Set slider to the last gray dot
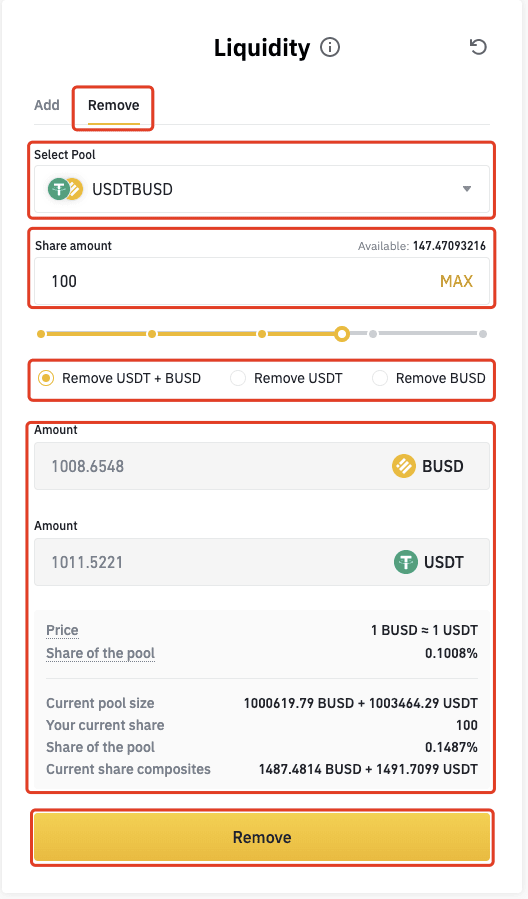The image size is (528, 899). click(483, 334)
